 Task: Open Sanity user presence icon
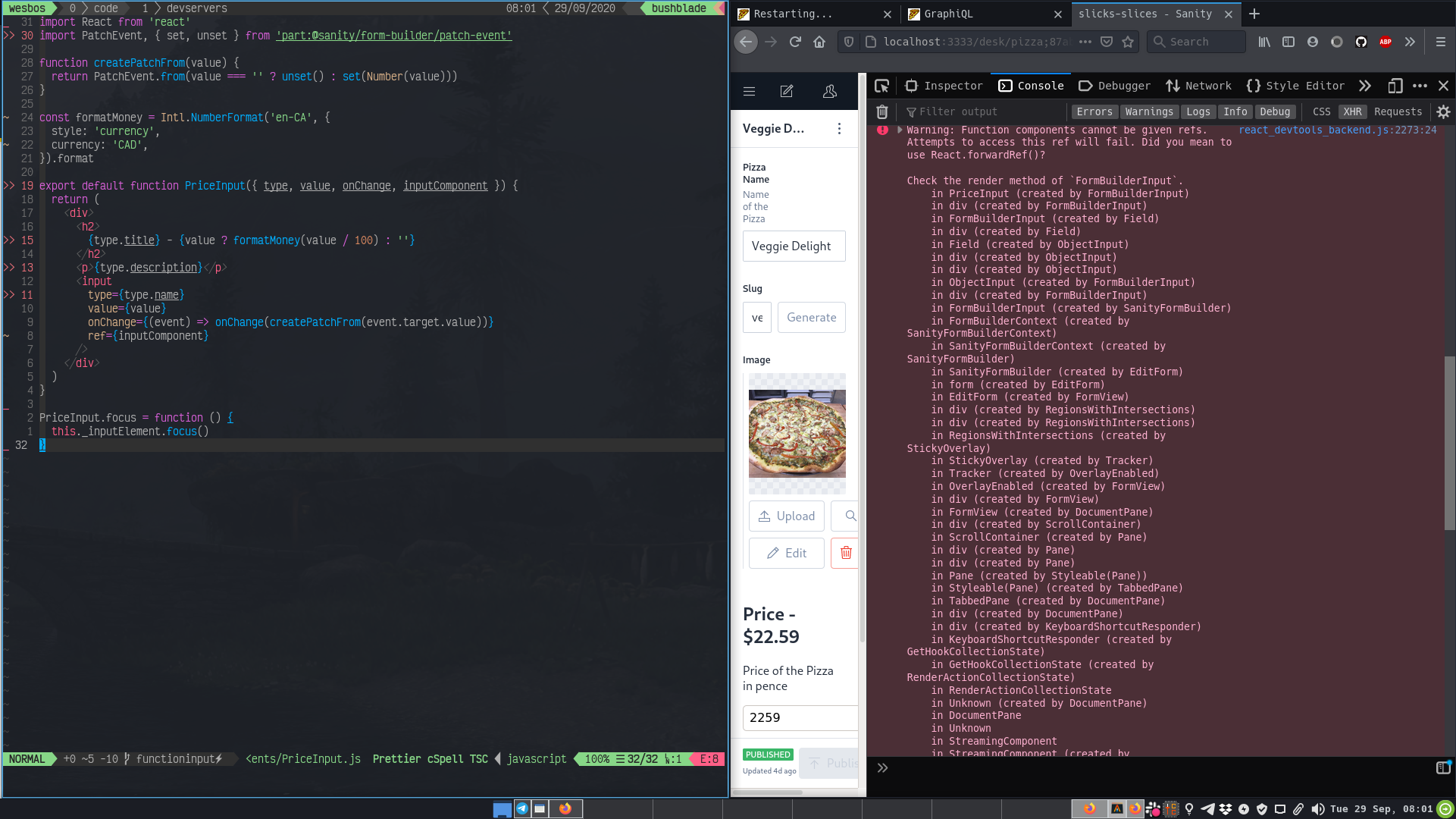click(x=830, y=91)
